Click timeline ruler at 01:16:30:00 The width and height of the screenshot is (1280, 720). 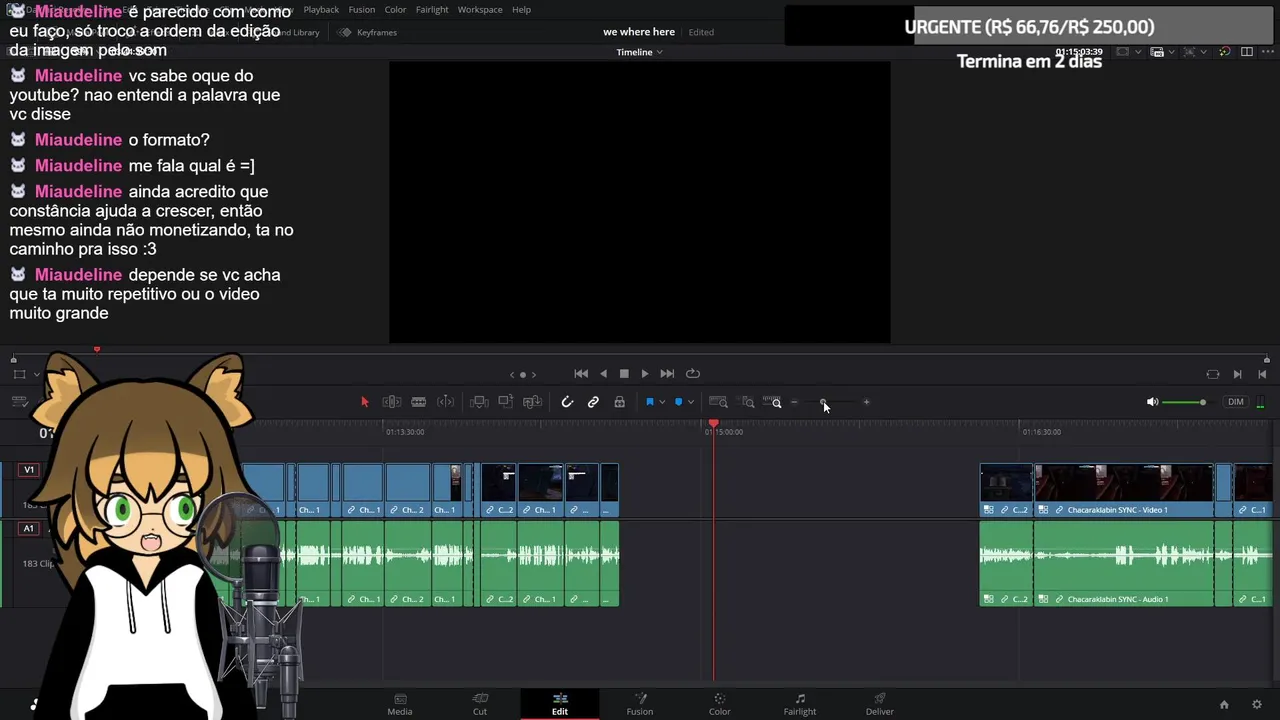click(1041, 432)
